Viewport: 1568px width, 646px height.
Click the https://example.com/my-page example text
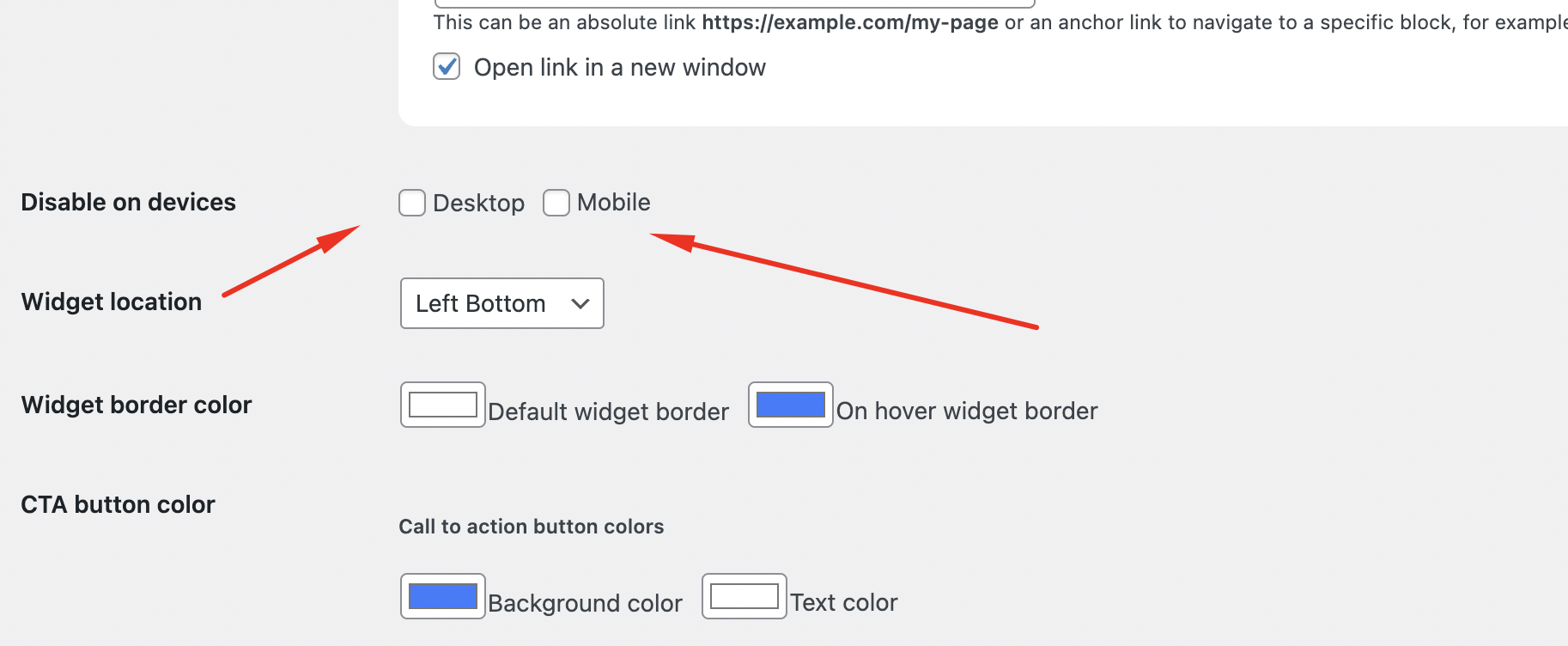coord(850,22)
